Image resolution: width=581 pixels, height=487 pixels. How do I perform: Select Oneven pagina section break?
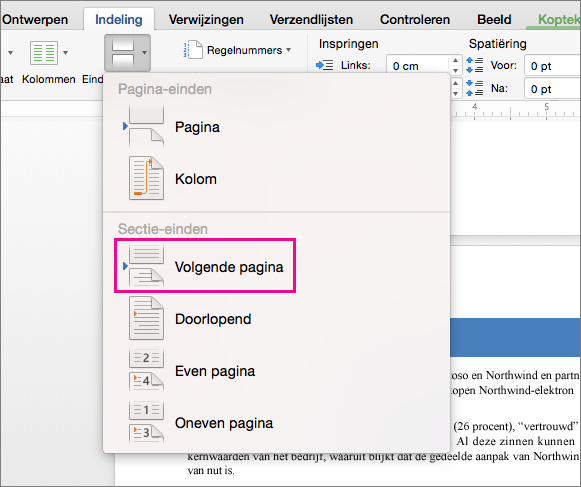point(276,423)
